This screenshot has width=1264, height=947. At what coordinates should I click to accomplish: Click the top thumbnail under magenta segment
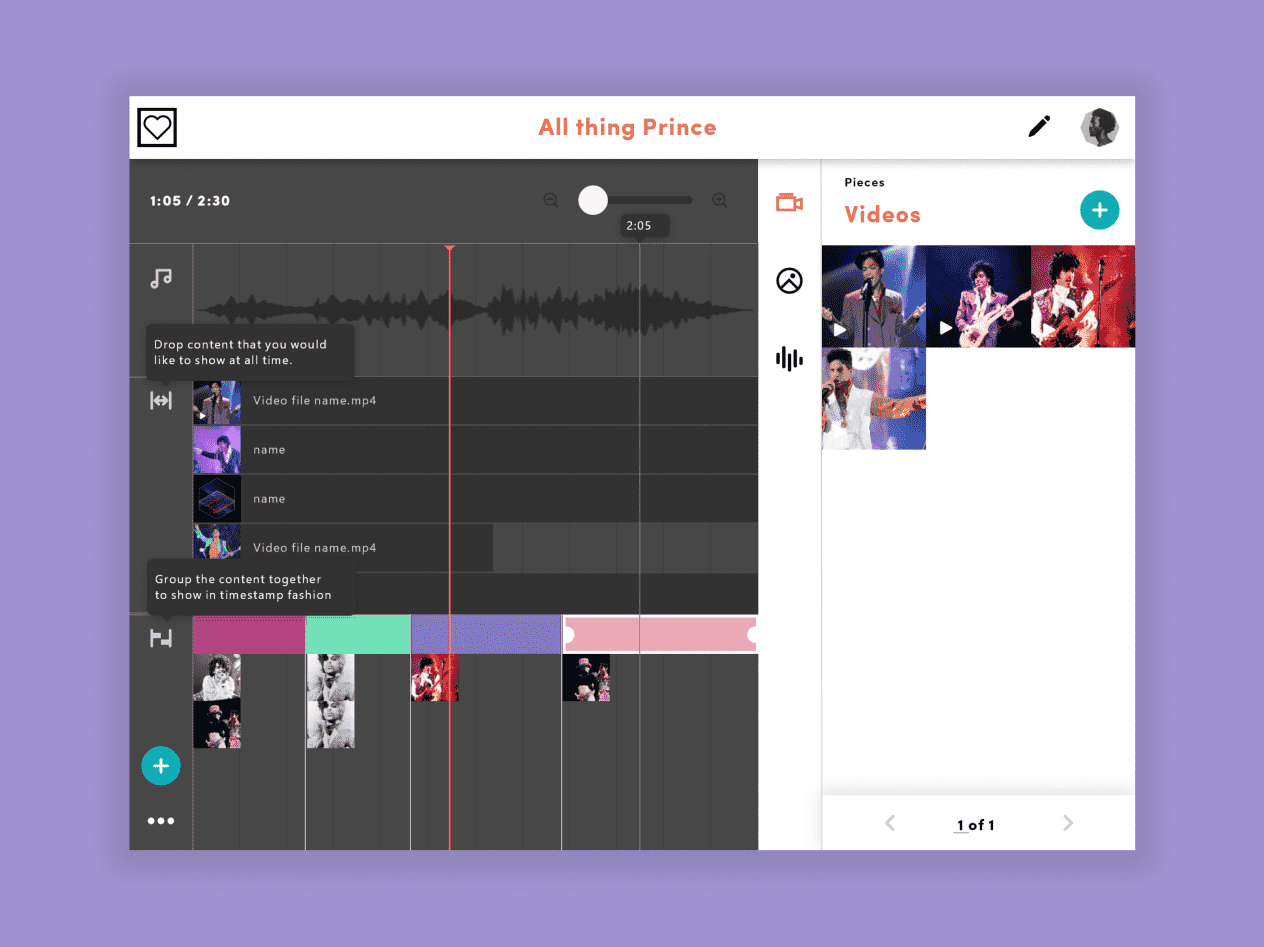pos(217,677)
